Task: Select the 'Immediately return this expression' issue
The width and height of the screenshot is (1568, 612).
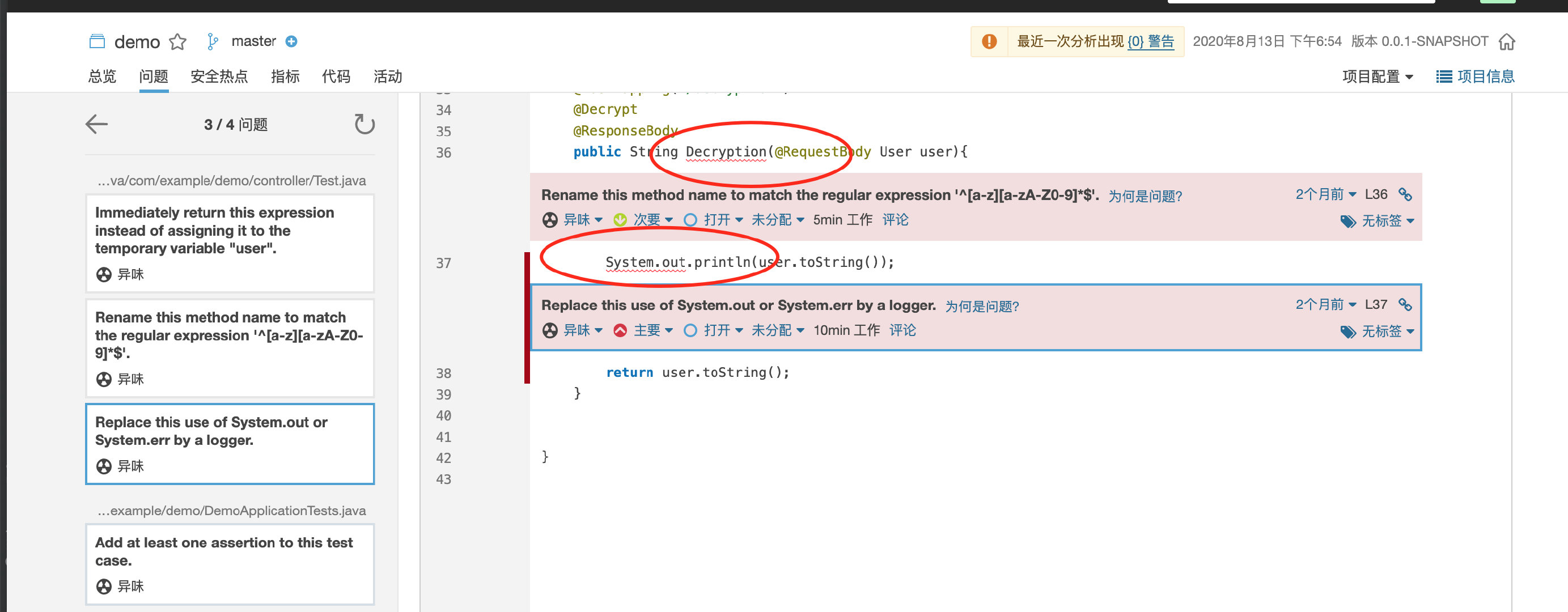Action: click(230, 242)
